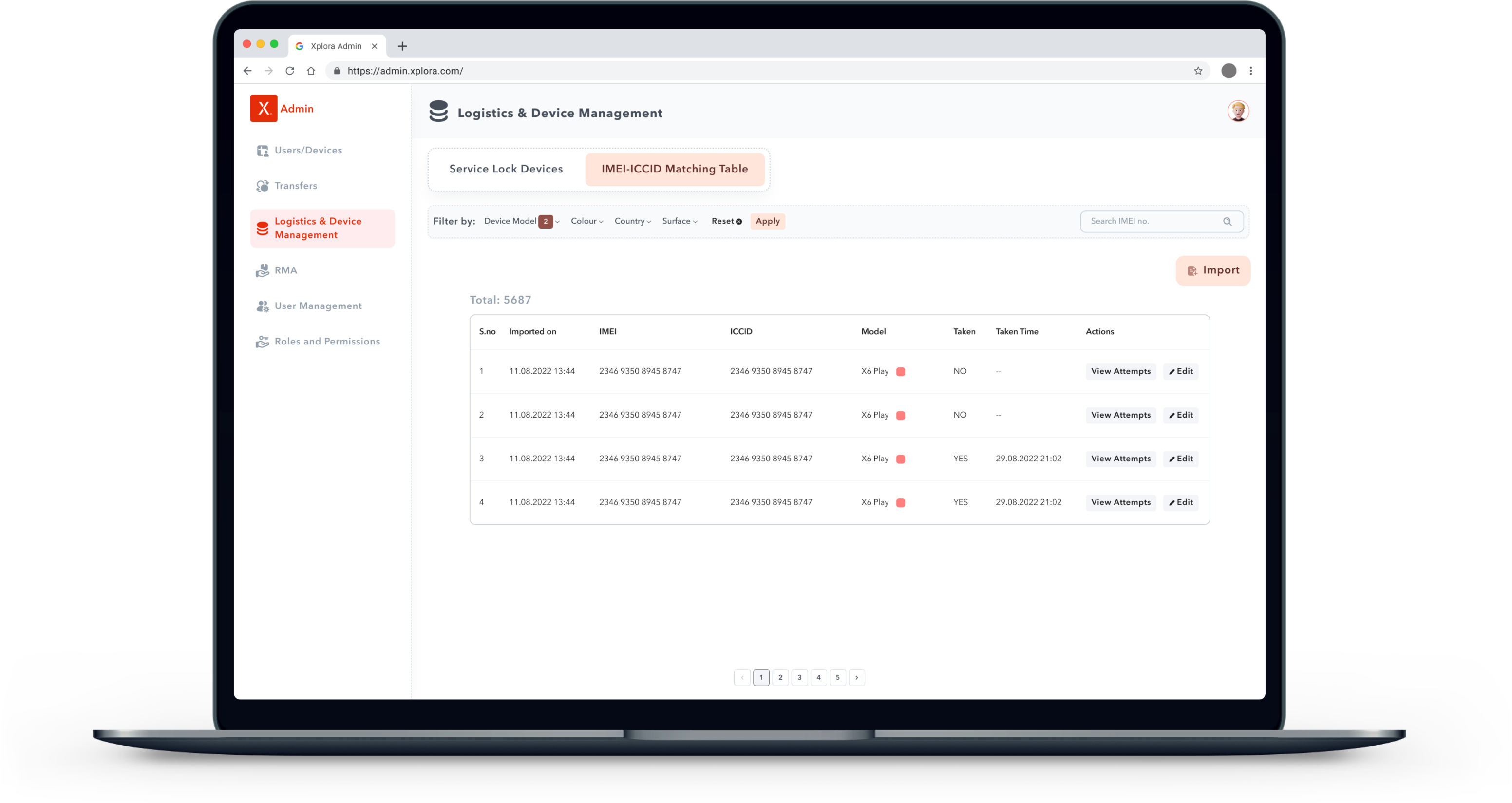
Task: Click the red colour swatch in row 1
Action: click(900, 372)
